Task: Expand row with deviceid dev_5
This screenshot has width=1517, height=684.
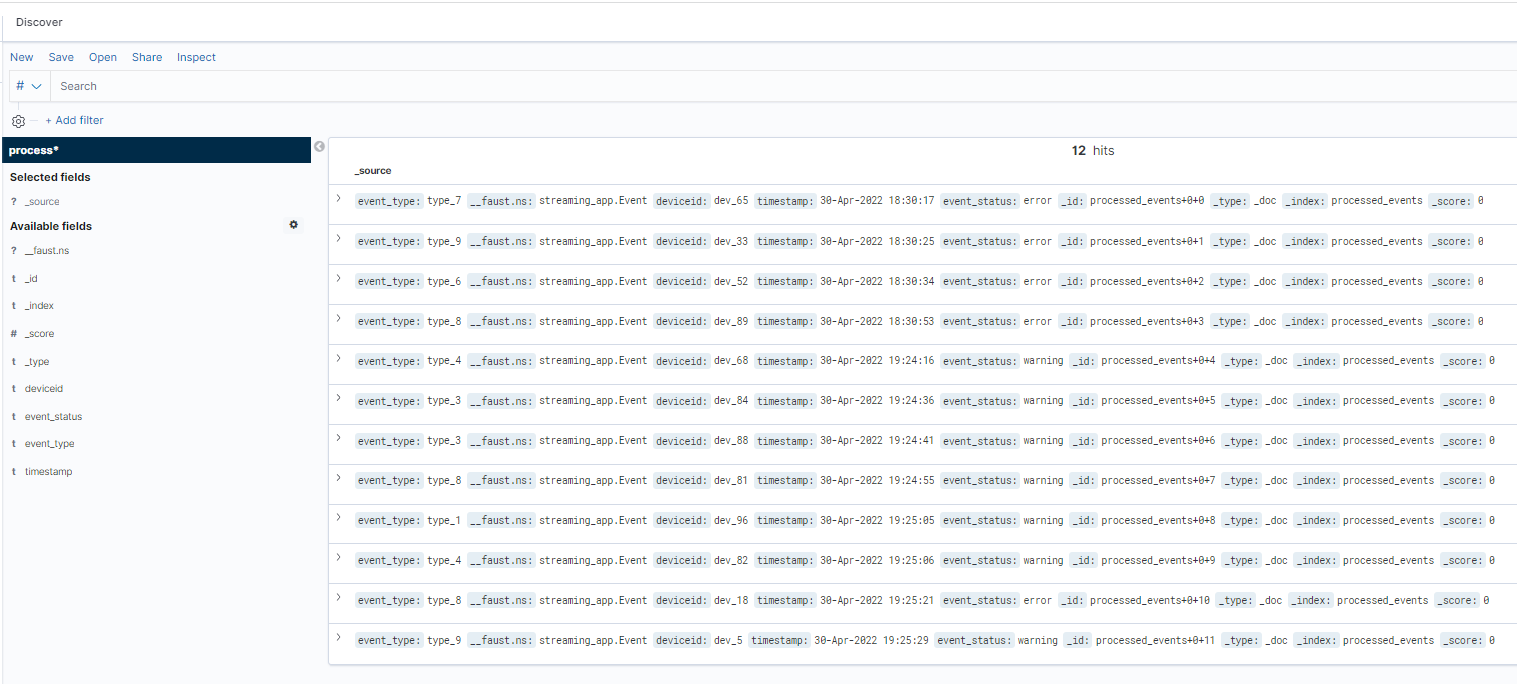Action: [x=338, y=638]
